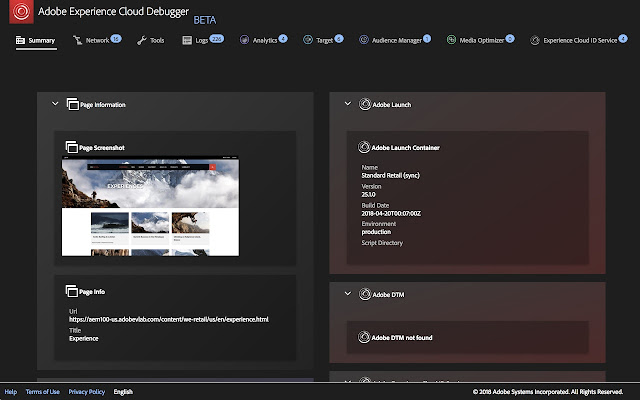Image resolution: width=640 pixels, height=400 pixels.
Task: Open the page screenshot thumbnail
Action: (x=150, y=206)
